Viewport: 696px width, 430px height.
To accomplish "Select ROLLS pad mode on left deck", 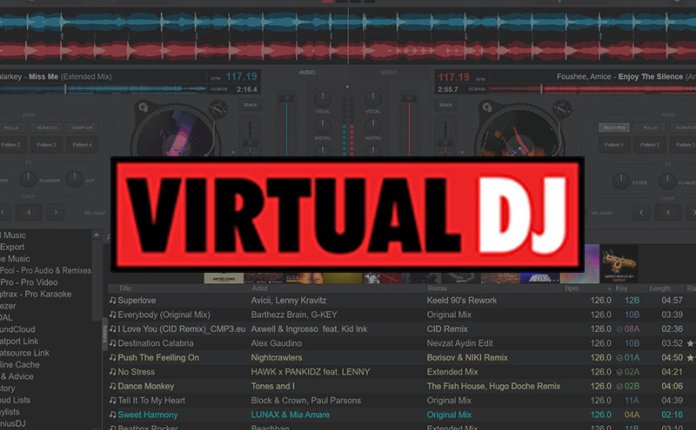I will tap(12, 128).
